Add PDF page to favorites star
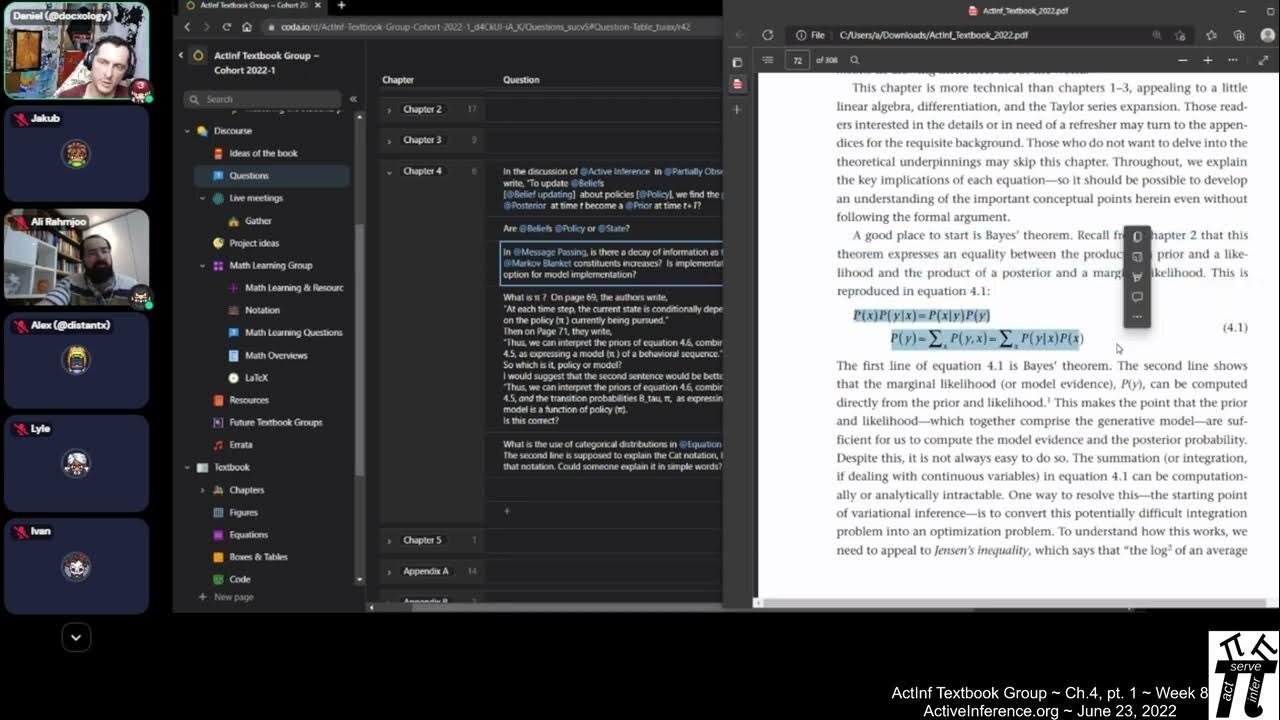Image resolution: width=1280 pixels, height=720 pixels. (x=1180, y=35)
